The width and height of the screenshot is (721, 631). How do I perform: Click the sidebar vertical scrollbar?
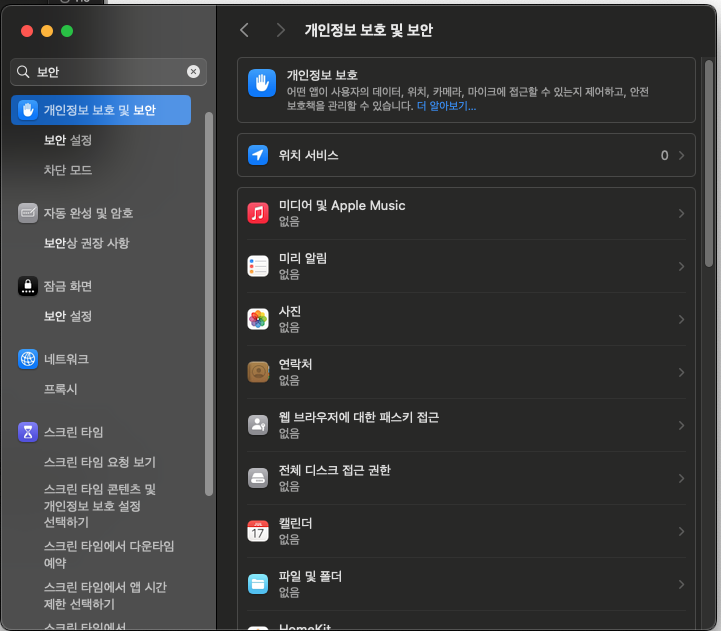(209, 304)
